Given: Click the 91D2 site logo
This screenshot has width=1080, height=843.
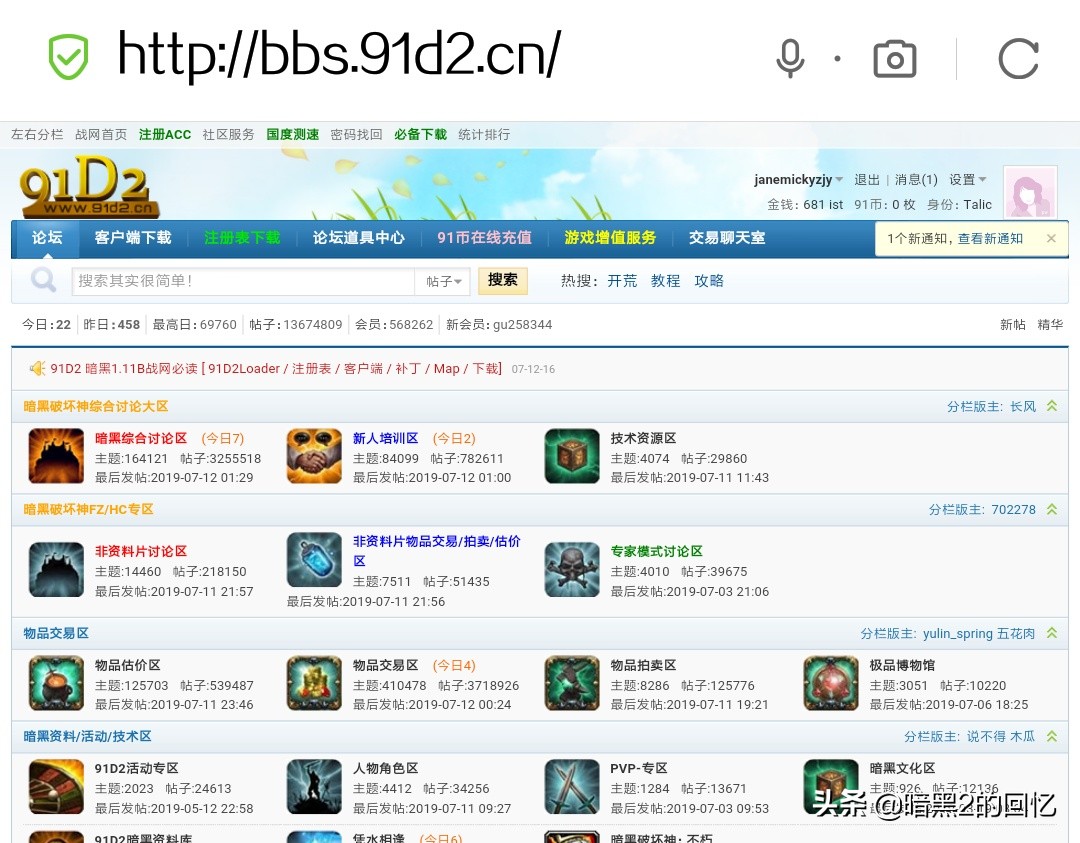Looking at the screenshot, I should tap(88, 187).
